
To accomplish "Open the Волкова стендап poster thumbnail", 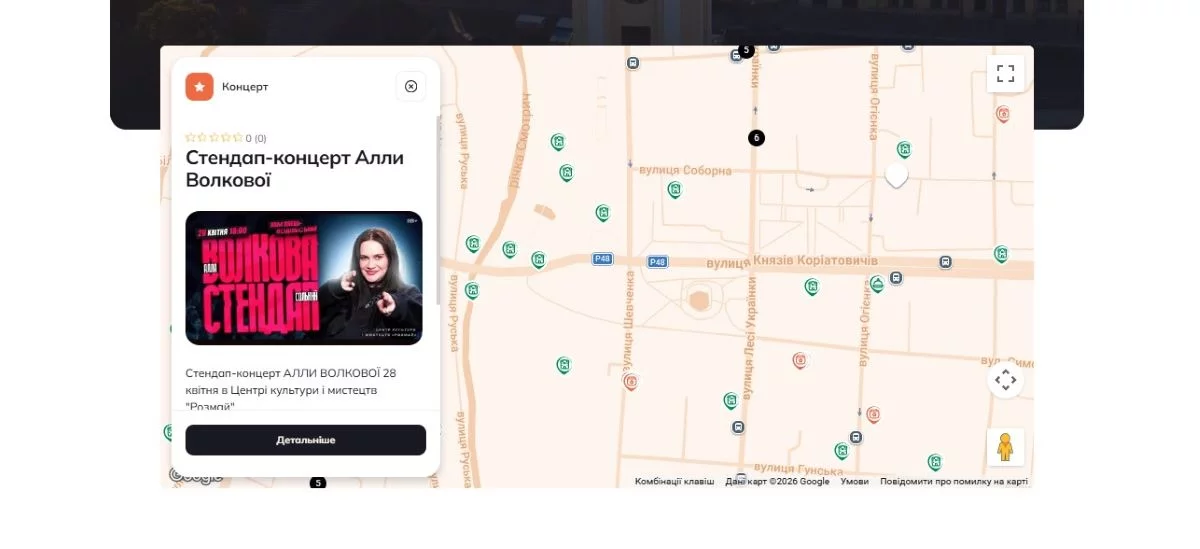I will click(x=304, y=278).
